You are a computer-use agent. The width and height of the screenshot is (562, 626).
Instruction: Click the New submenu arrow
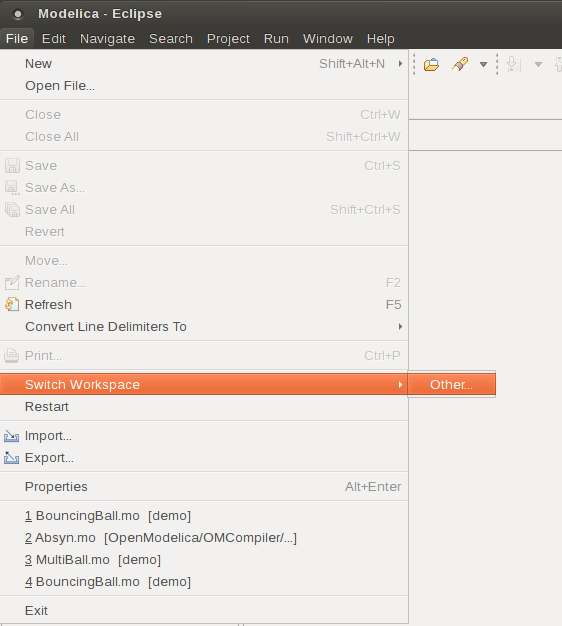tap(400, 63)
